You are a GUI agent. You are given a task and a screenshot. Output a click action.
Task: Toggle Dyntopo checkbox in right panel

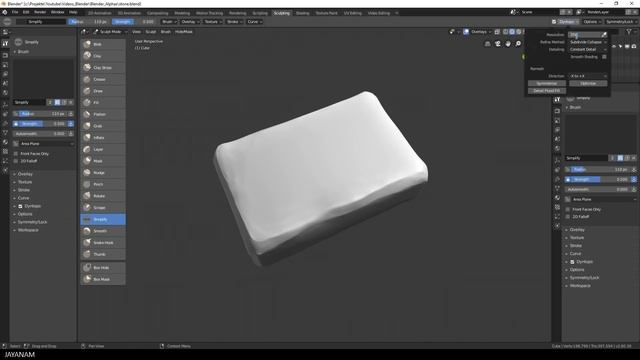point(572,262)
